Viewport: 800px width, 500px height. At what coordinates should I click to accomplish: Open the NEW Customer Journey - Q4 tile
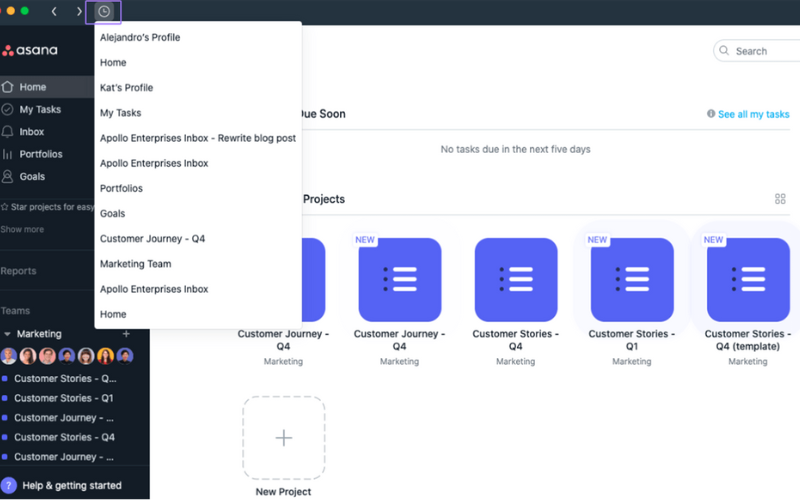click(x=399, y=280)
